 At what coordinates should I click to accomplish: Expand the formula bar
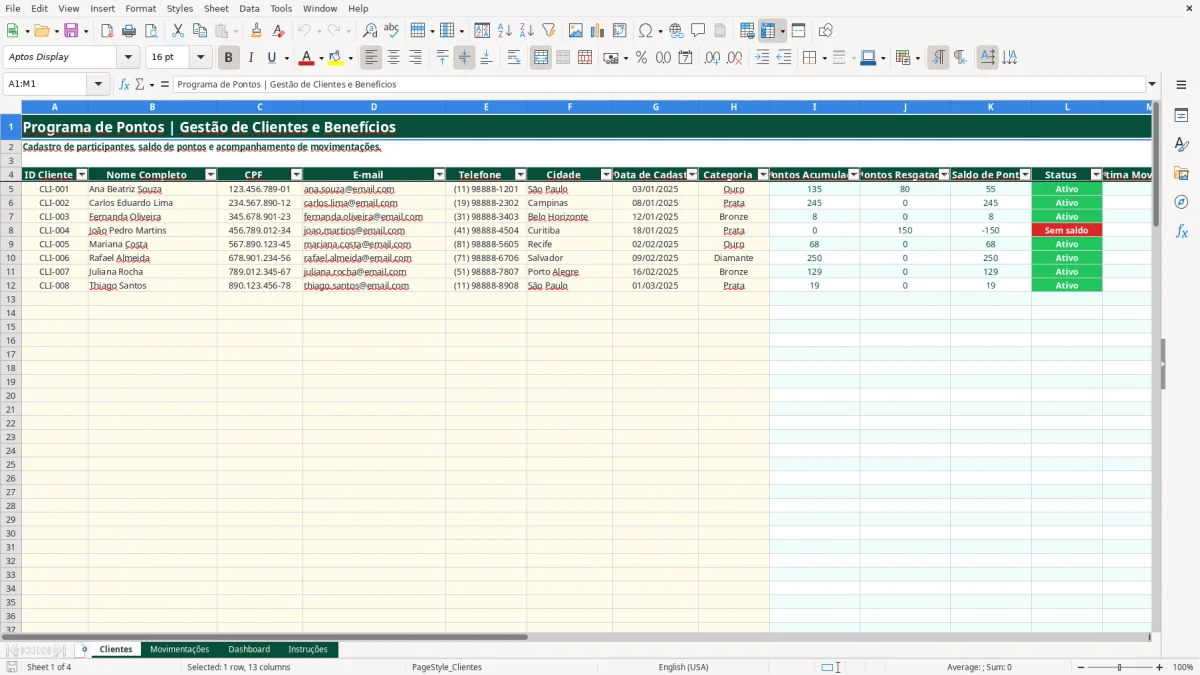coord(1152,84)
